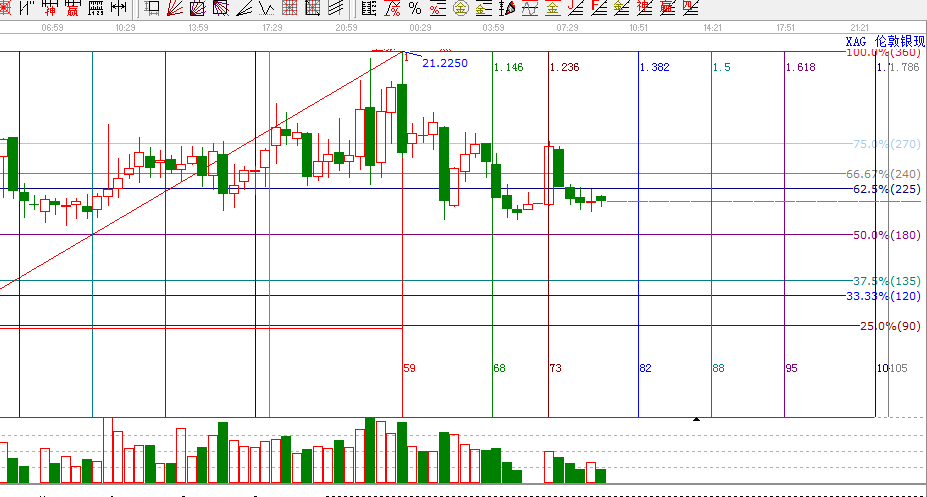The image size is (927, 497).
Task: Select the blue 1.382 time line label
Action: [654, 67]
